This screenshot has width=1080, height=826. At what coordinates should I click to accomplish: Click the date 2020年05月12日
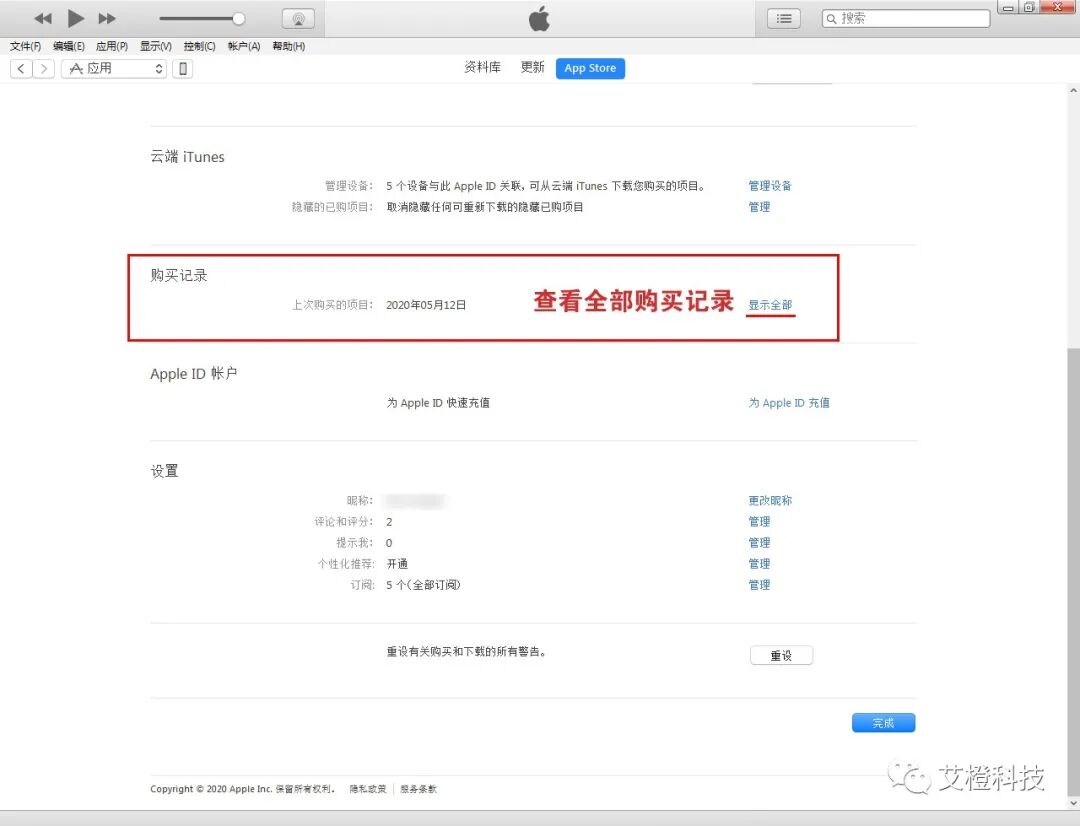pos(426,305)
